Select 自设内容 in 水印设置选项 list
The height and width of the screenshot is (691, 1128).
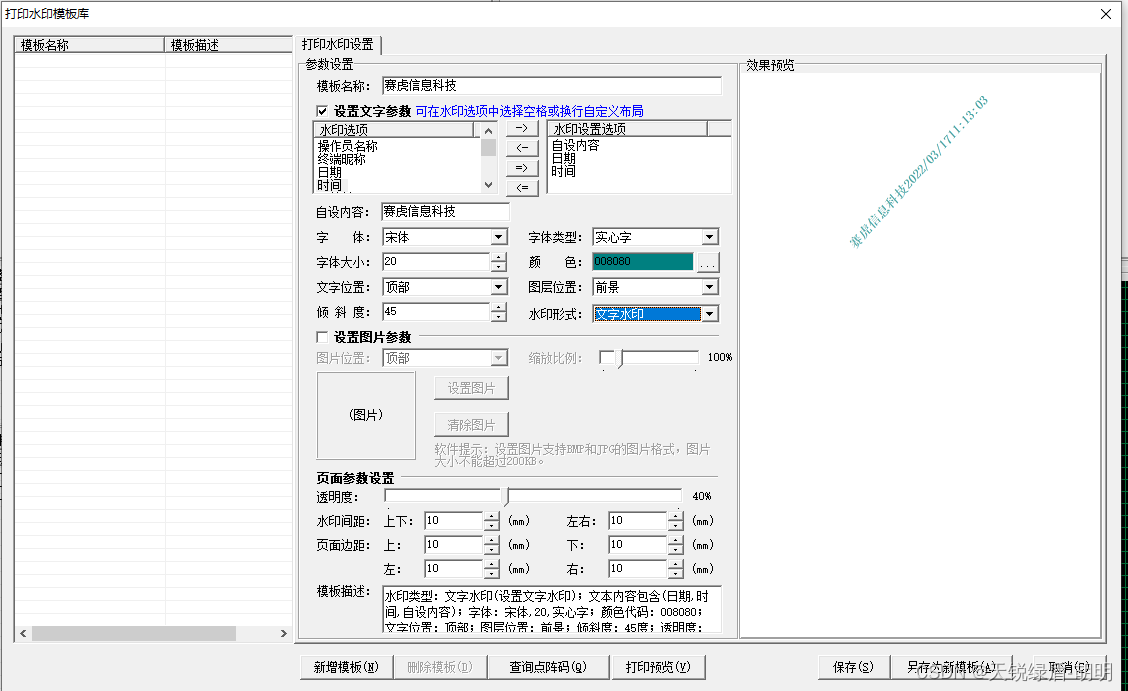[576, 145]
